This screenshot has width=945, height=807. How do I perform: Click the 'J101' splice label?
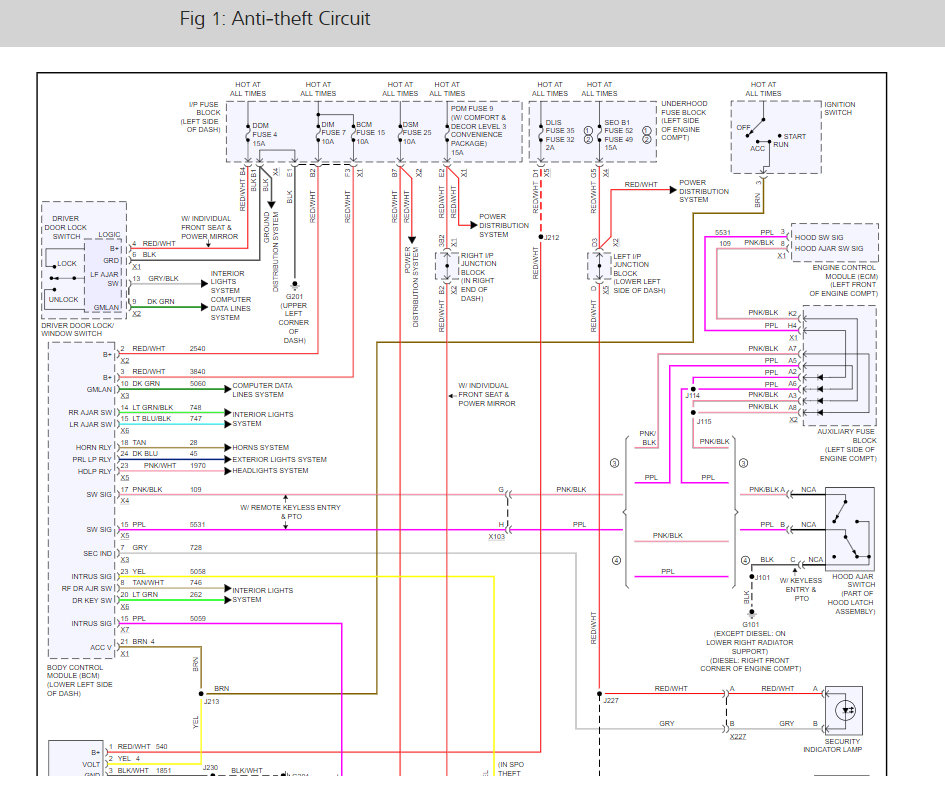762,577
